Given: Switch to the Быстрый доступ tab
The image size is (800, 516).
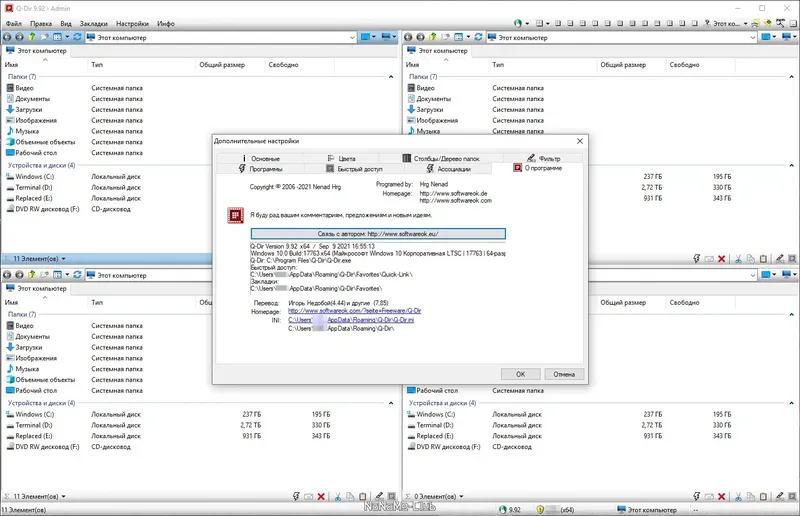Looking at the screenshot, I should 354,168.
